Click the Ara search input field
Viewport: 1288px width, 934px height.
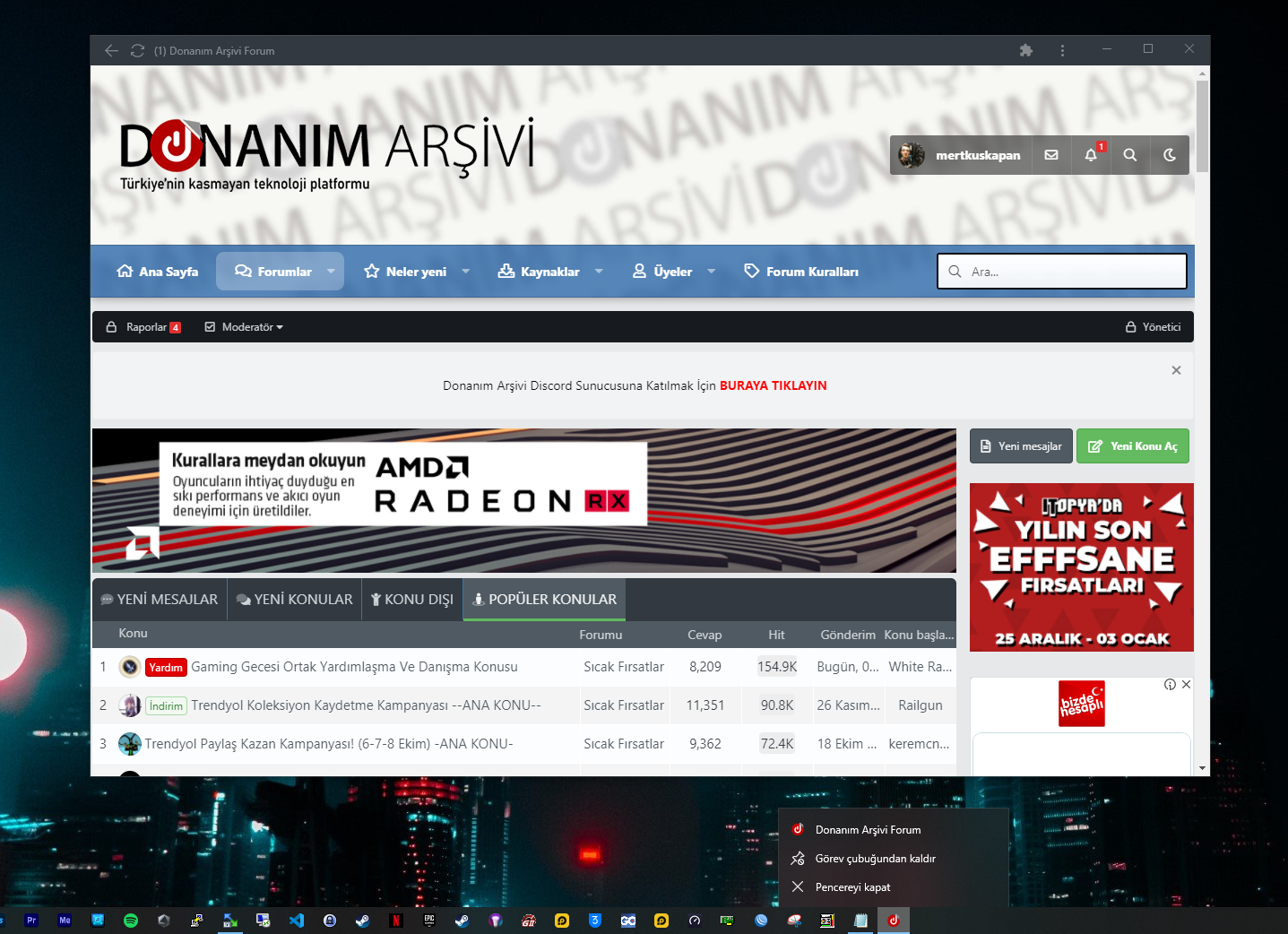(1062, 272)
